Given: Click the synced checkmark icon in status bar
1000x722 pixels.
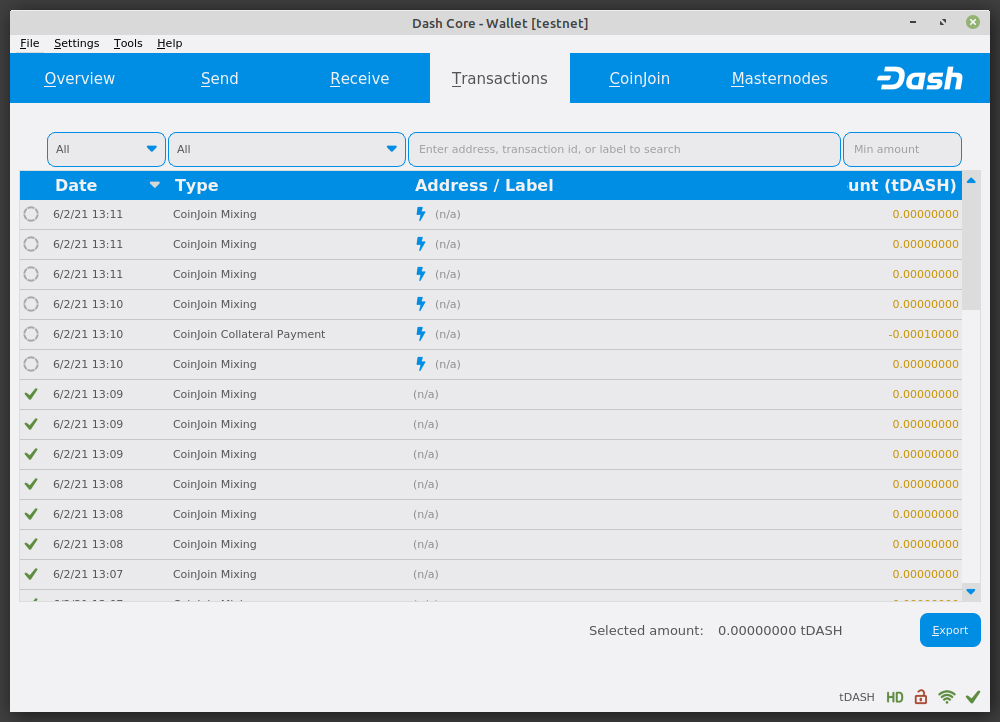Looking at the screenshot, I should 973,697.
